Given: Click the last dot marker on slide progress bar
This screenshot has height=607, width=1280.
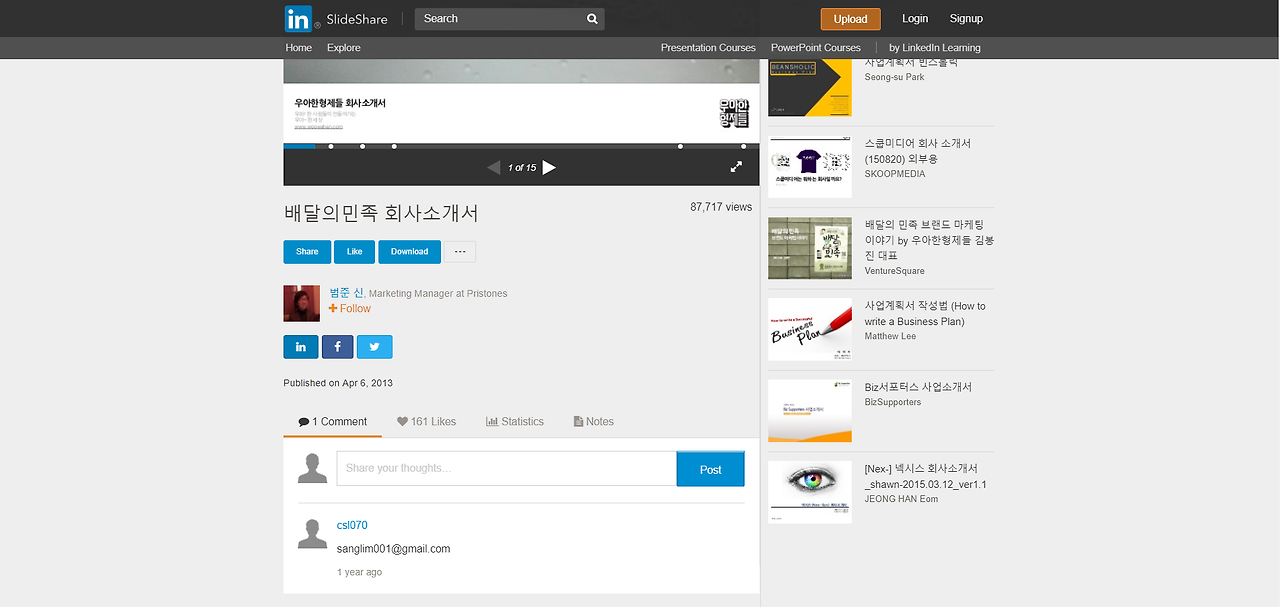Looking at the screenshot, I should pos(743,147).
